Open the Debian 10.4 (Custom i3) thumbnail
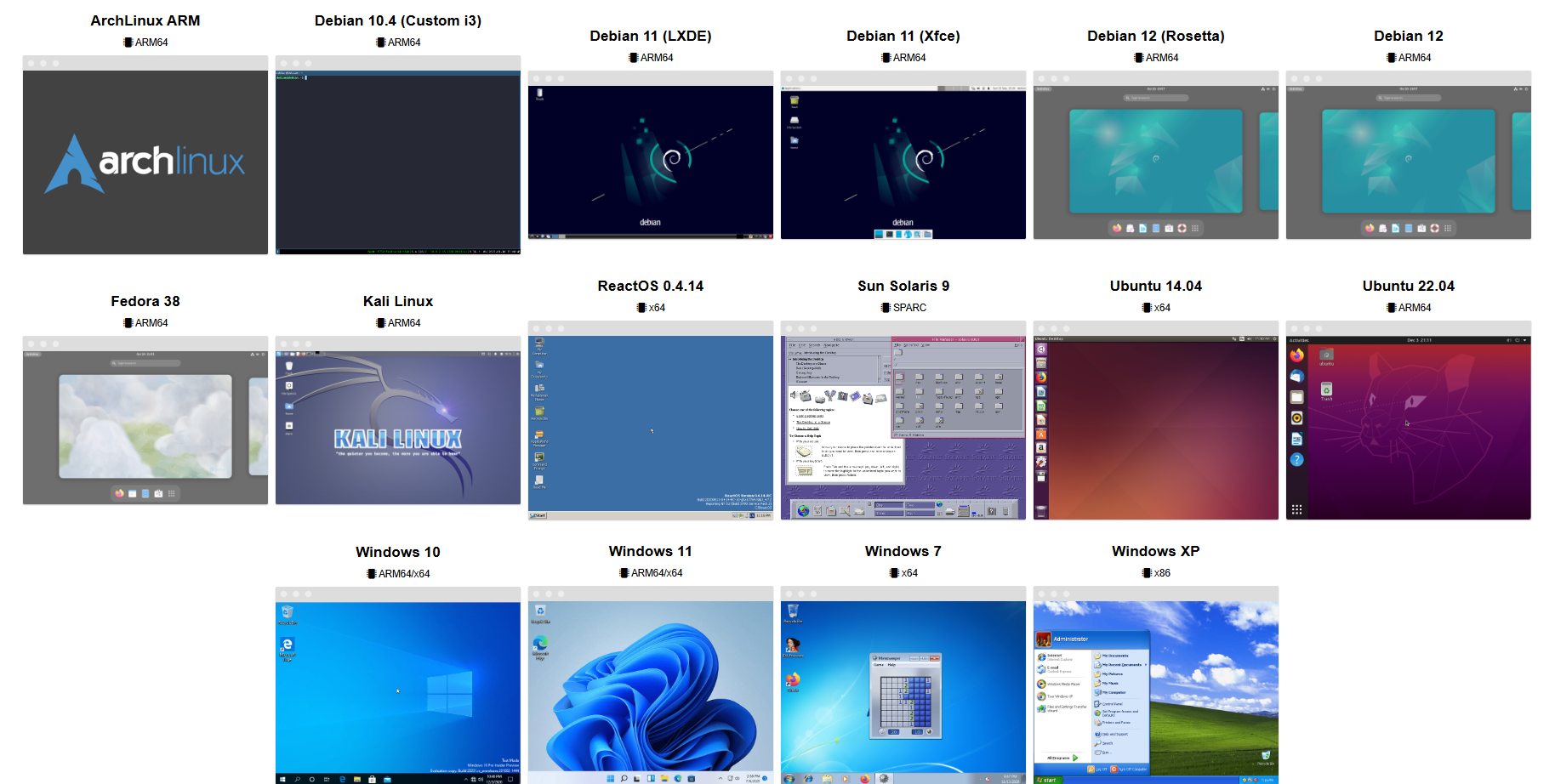 (398, 155)
